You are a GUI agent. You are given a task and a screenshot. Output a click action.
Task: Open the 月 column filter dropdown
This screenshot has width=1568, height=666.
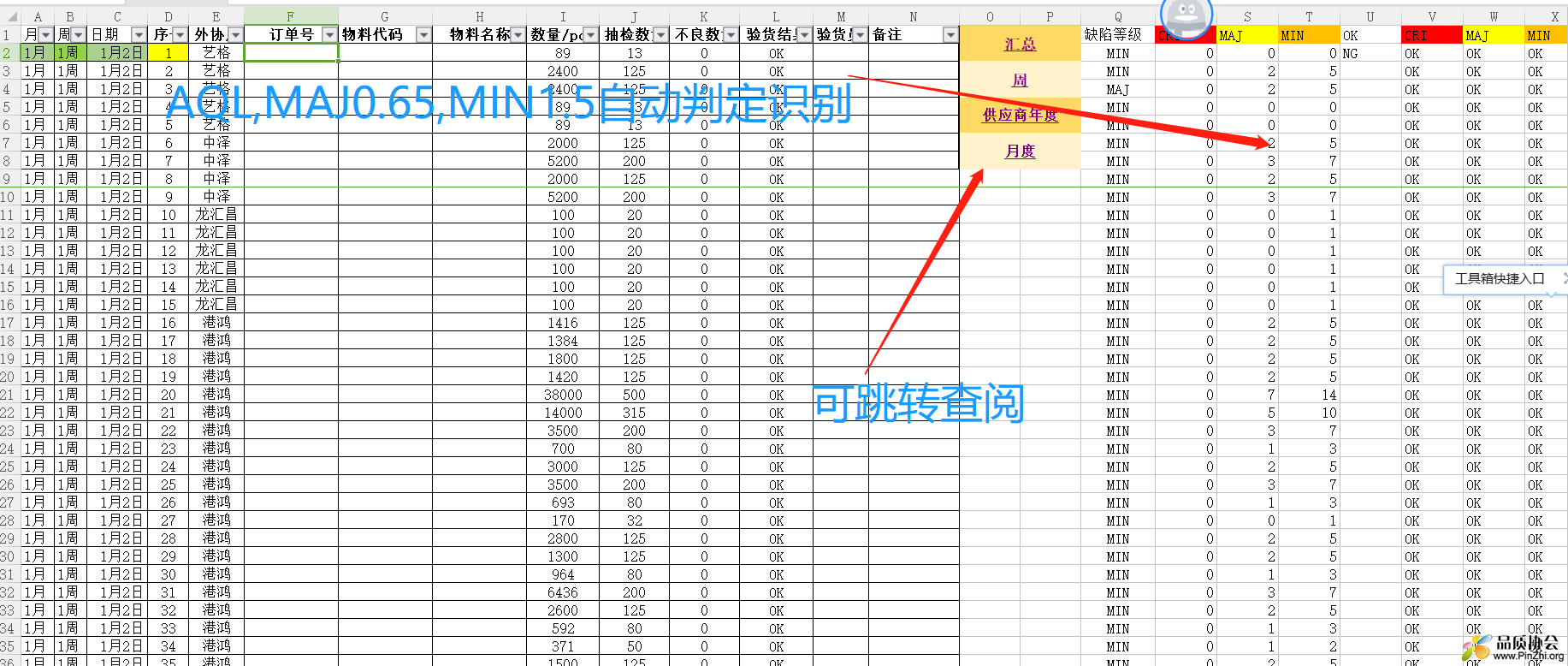pos(45,34)
